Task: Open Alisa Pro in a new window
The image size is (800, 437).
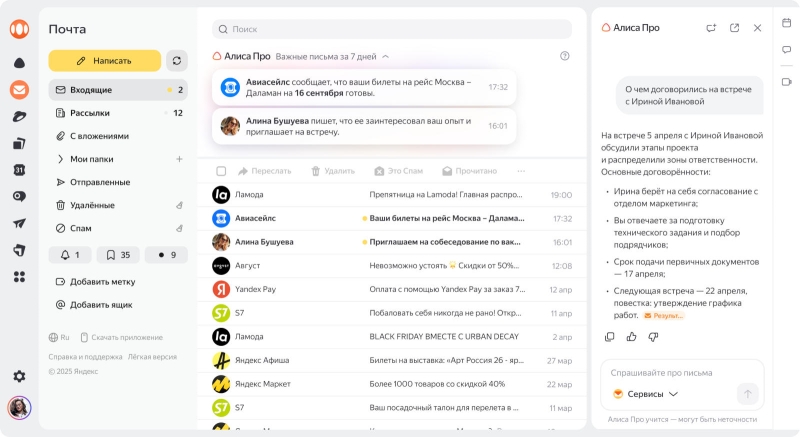Action: (x=734, y=28)
